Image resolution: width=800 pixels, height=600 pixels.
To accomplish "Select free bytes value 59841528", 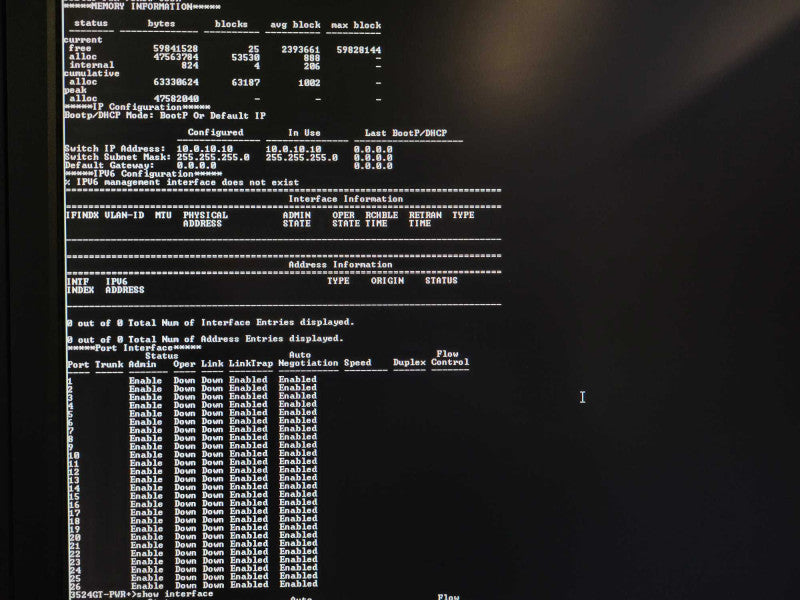I will tap(176, 48).
